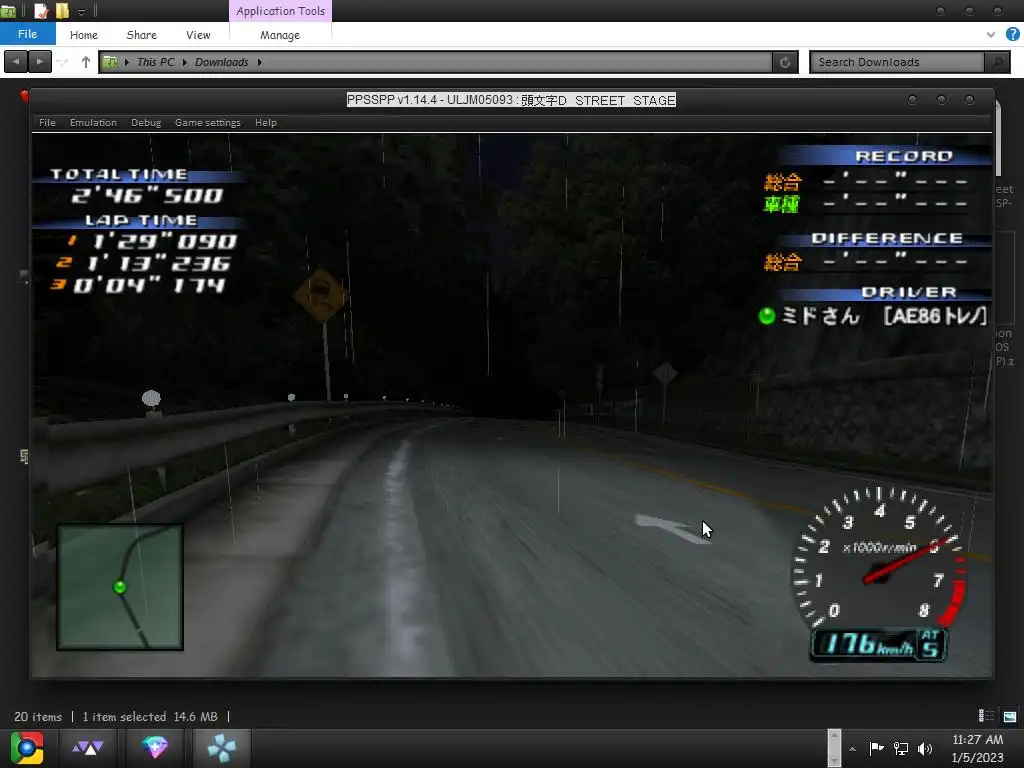The image size is (1024, 768).
Task: Expand the arrow after Downloads breadcrumb
Action: (x=259, y=62)
